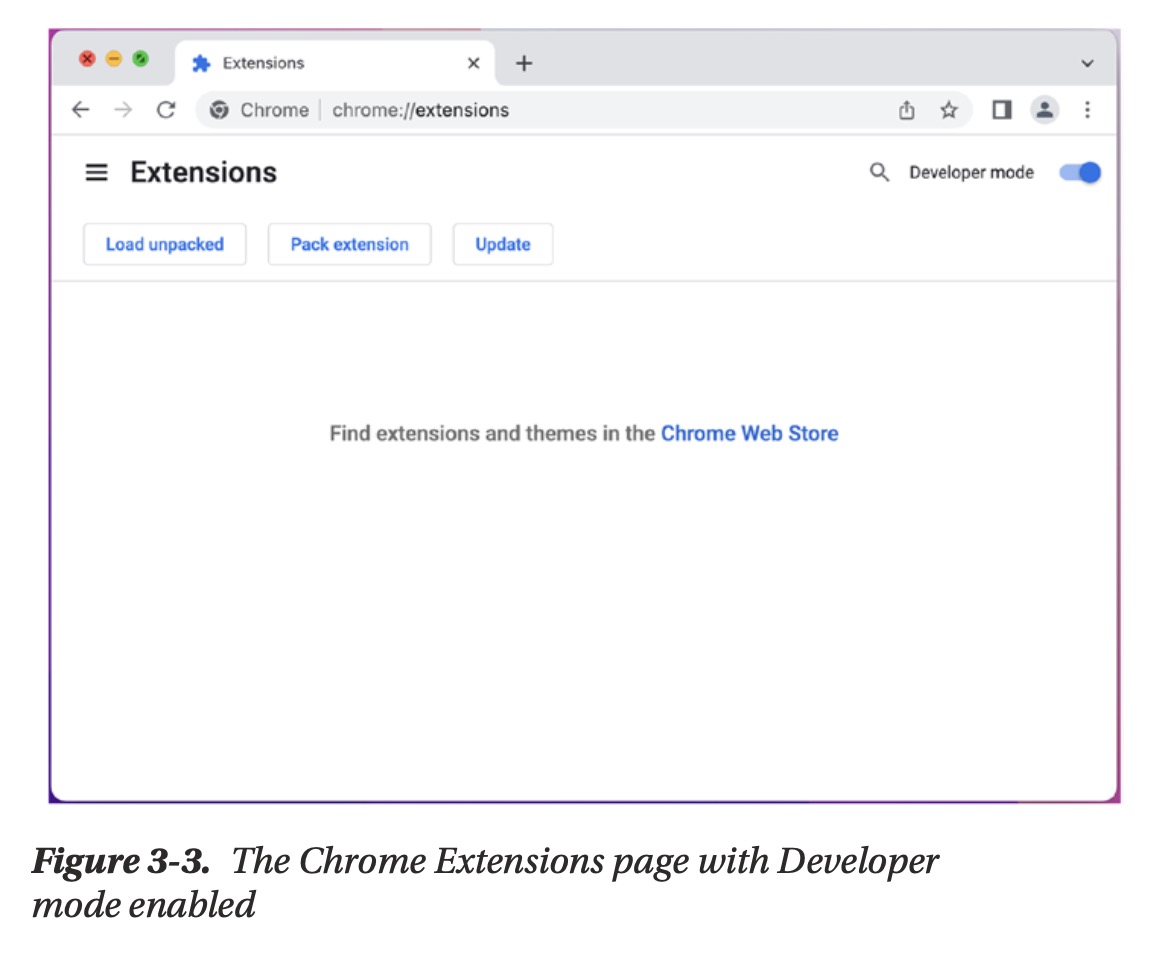Close the Extensions tab
Screen dimensions: 1170x958
pos(473,63)
